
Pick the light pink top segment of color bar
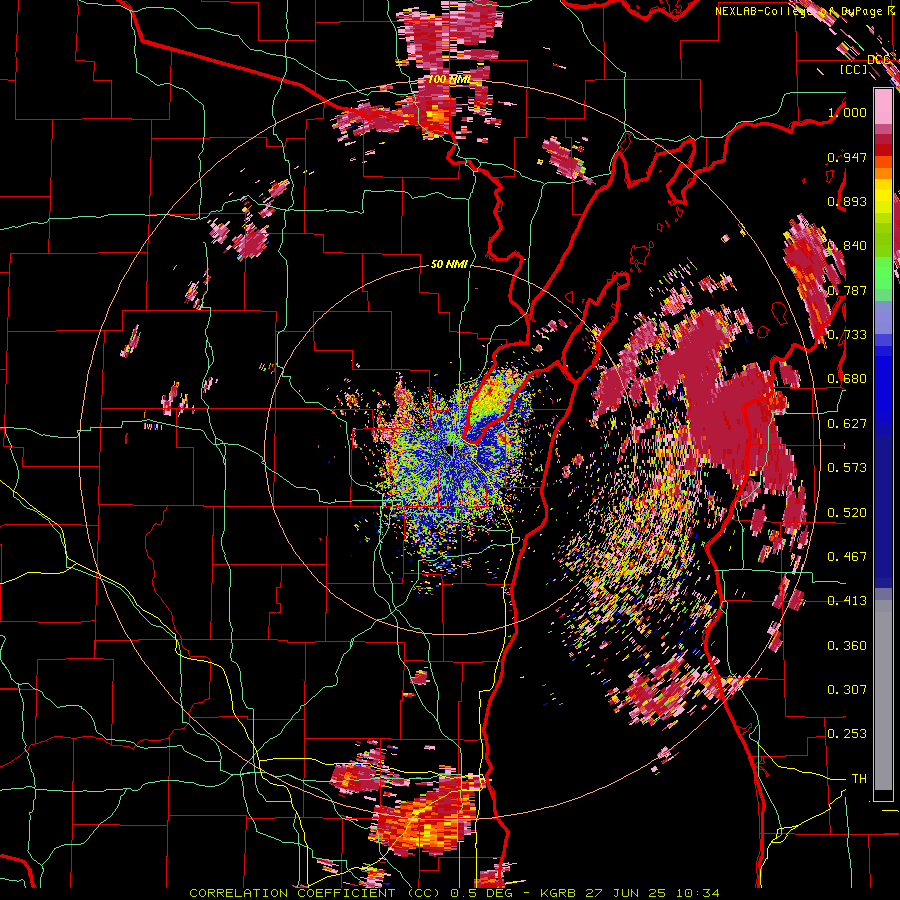tap(883, 107)
